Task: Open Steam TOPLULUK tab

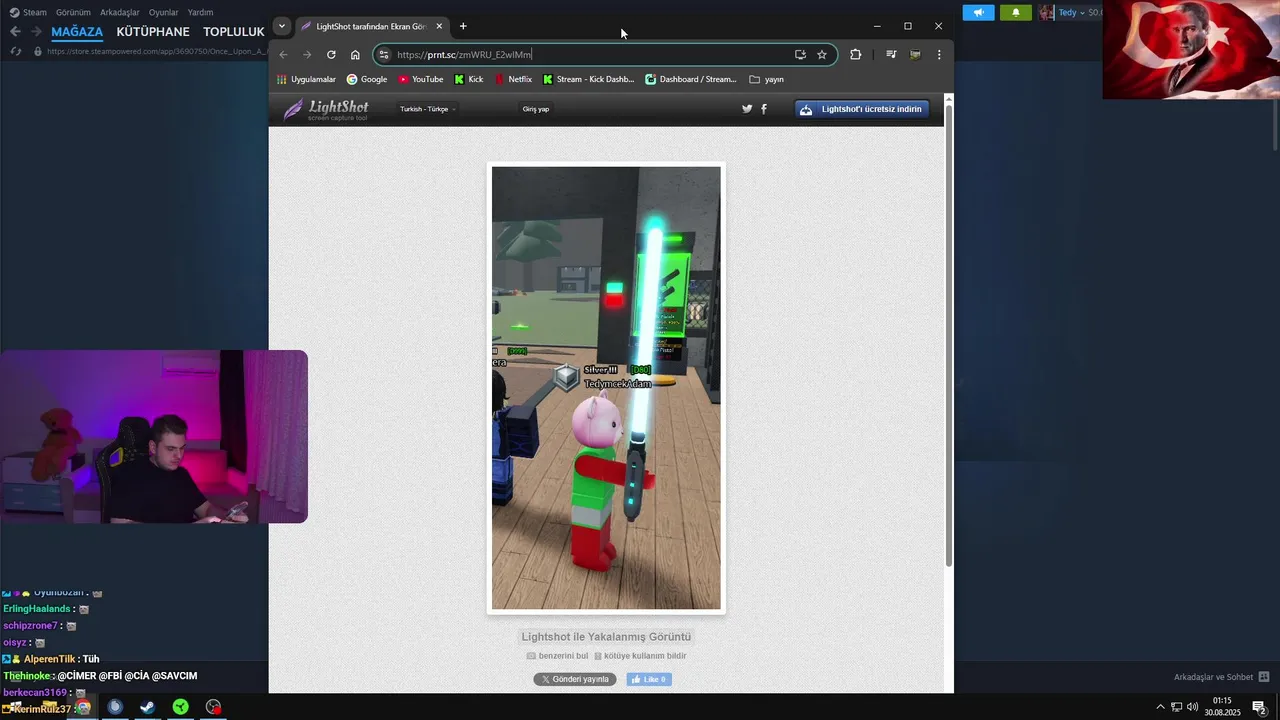Action: [x=234, y=32]
